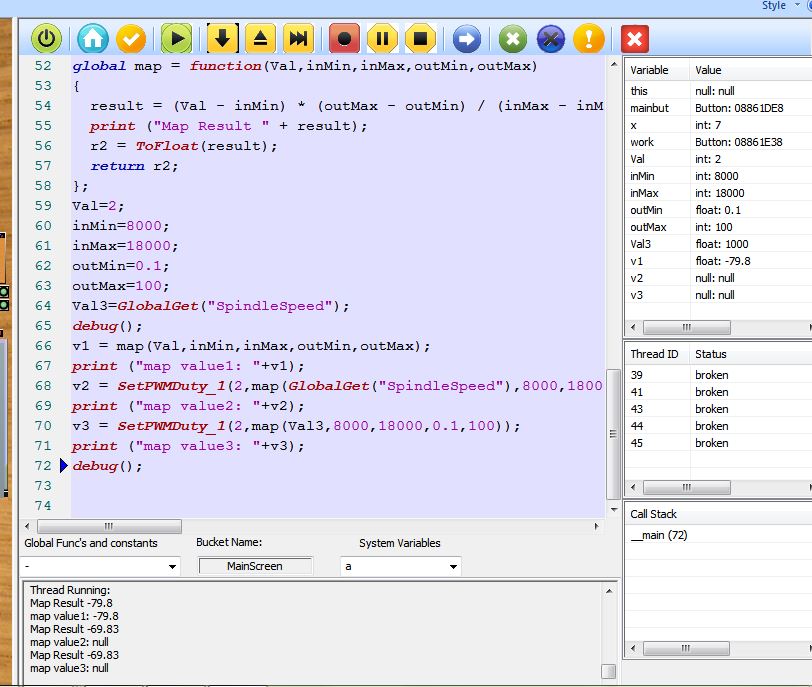Image resolution: width=812 pixels, height=687 pixels.
Task: Click the green circle X icon
Action: 513,39
